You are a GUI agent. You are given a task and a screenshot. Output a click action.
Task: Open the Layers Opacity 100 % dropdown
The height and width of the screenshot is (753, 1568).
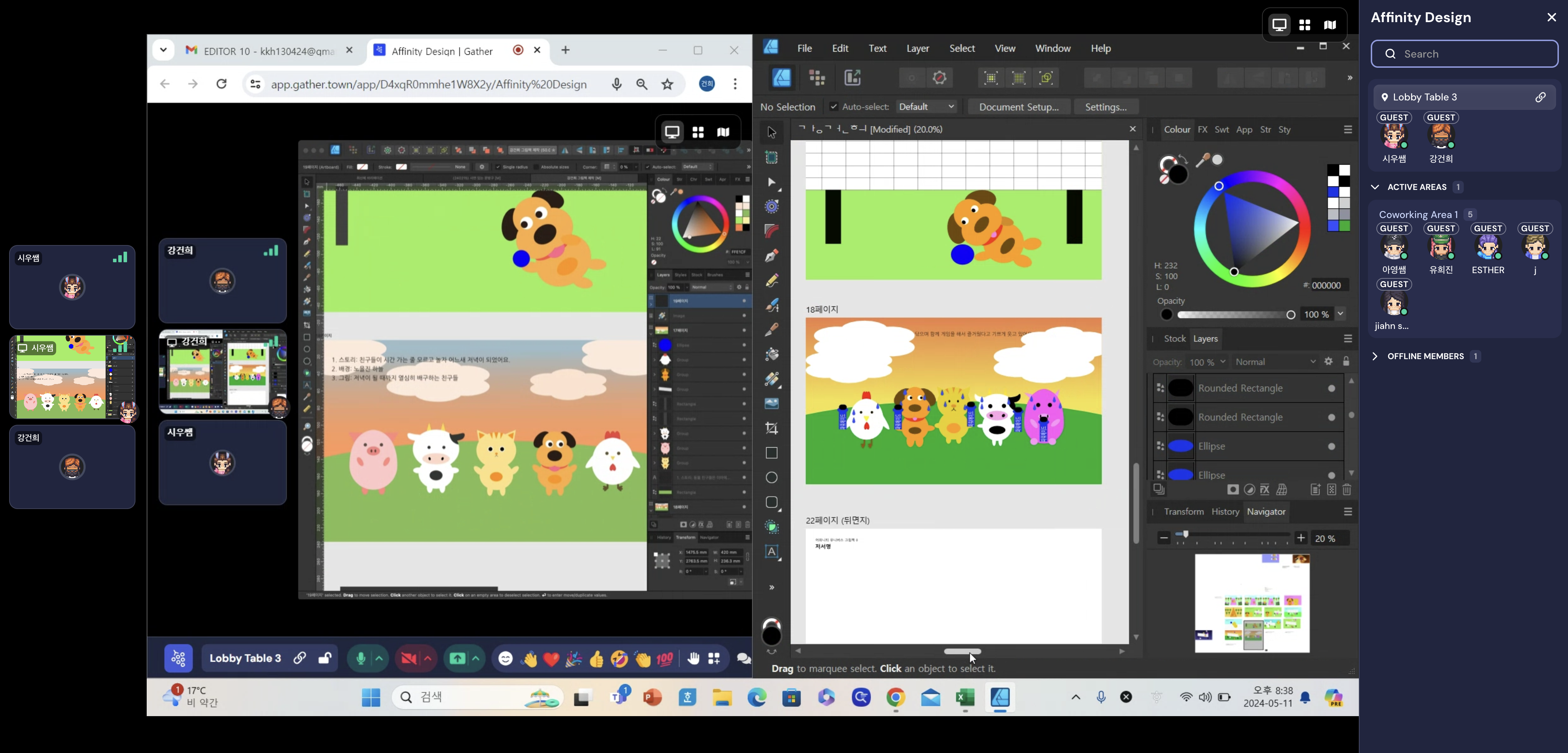[1208, 362]
